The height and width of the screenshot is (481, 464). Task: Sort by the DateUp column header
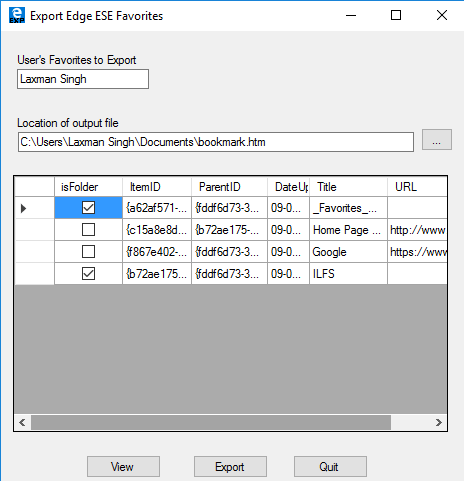pyautogui.click(x=288, y=187)
